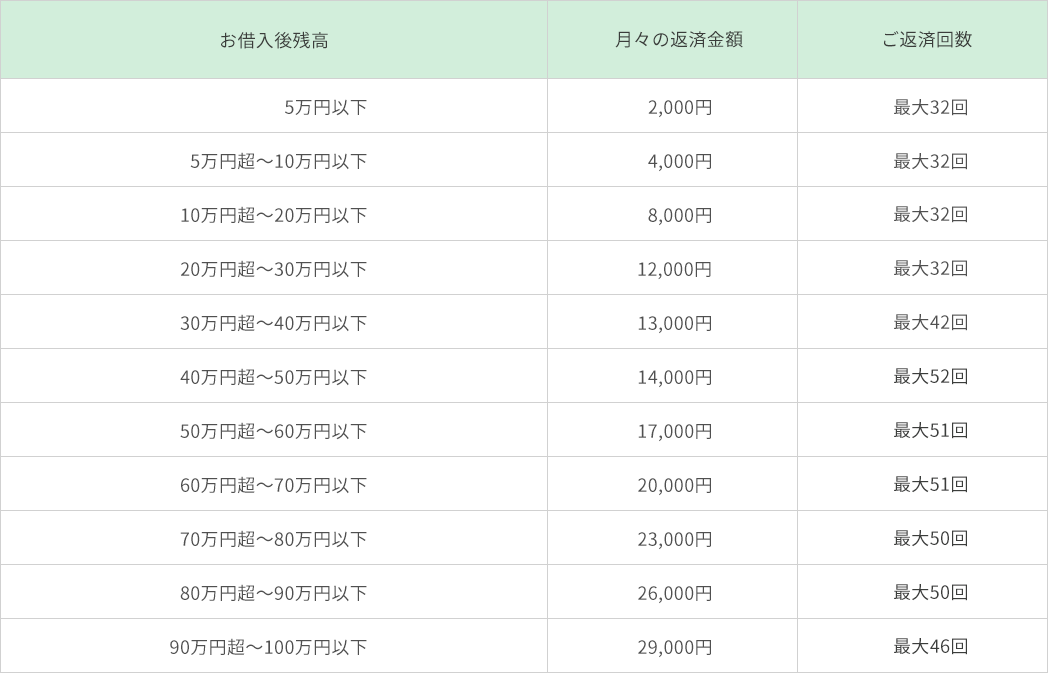Select the 20,000円 payment amount
The image size is (1048, 673).
(675, 485)
